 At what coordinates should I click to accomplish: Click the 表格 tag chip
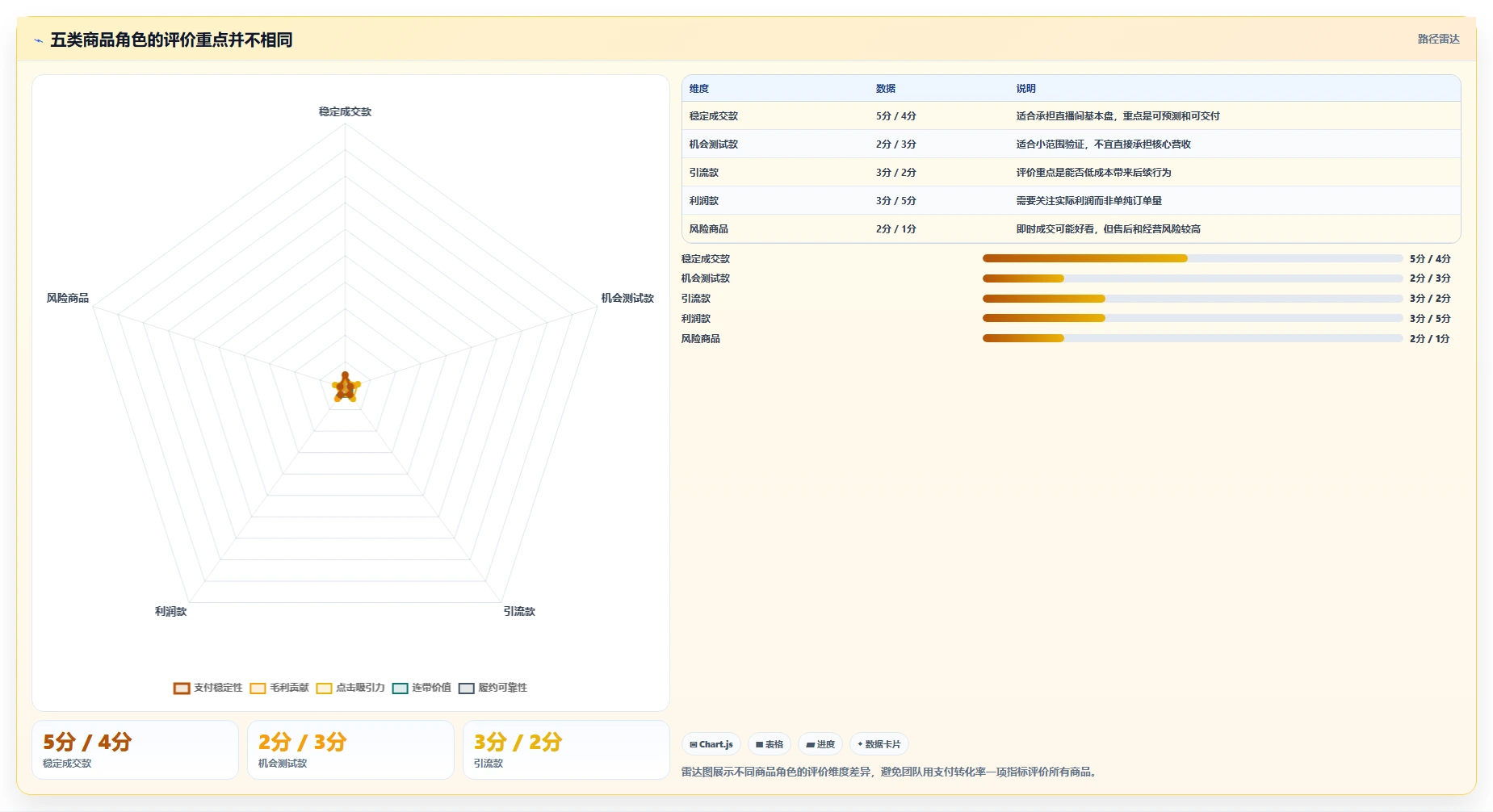point(770,744)
